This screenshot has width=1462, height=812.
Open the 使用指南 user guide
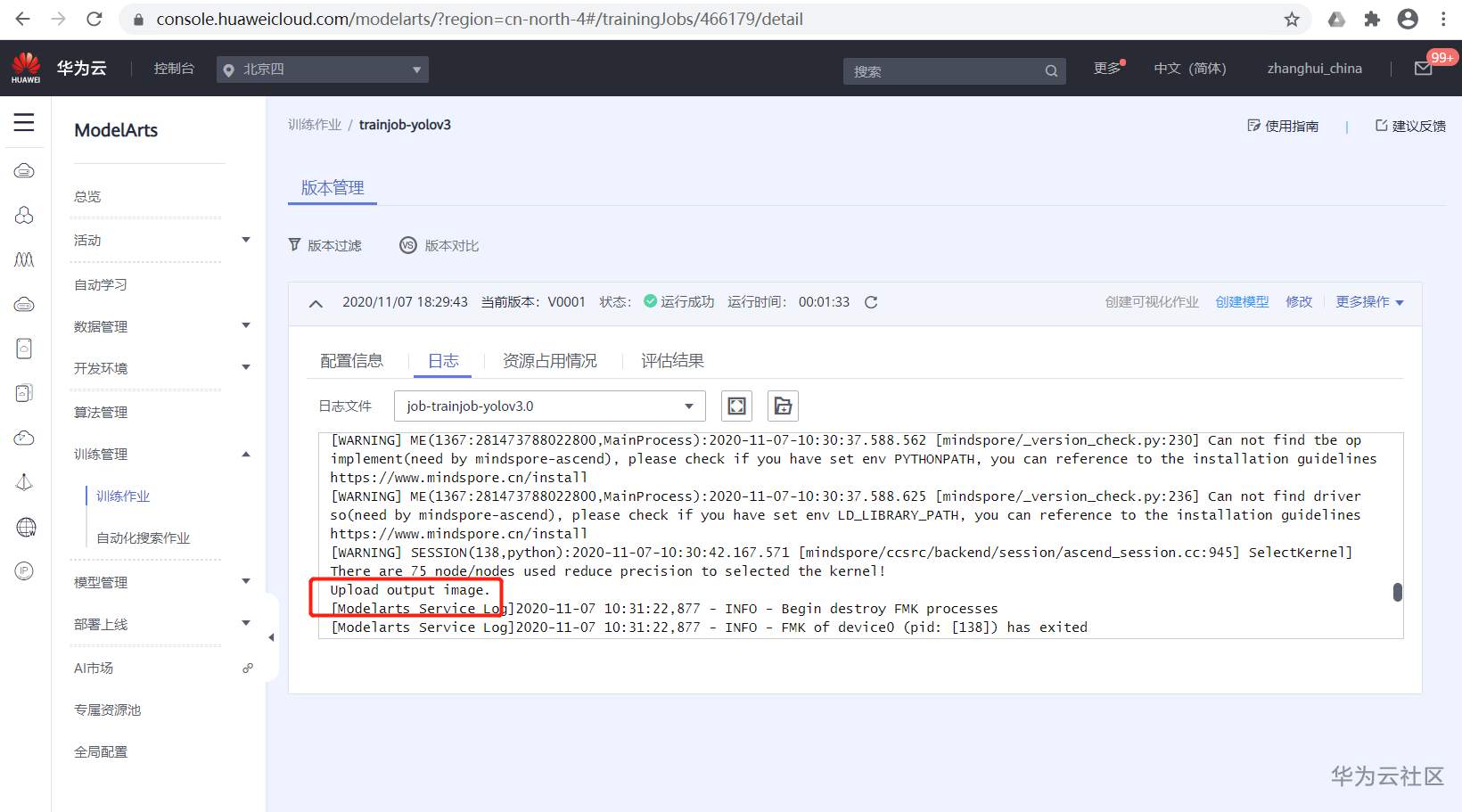pyautogui.click(x=1283, y=126)
